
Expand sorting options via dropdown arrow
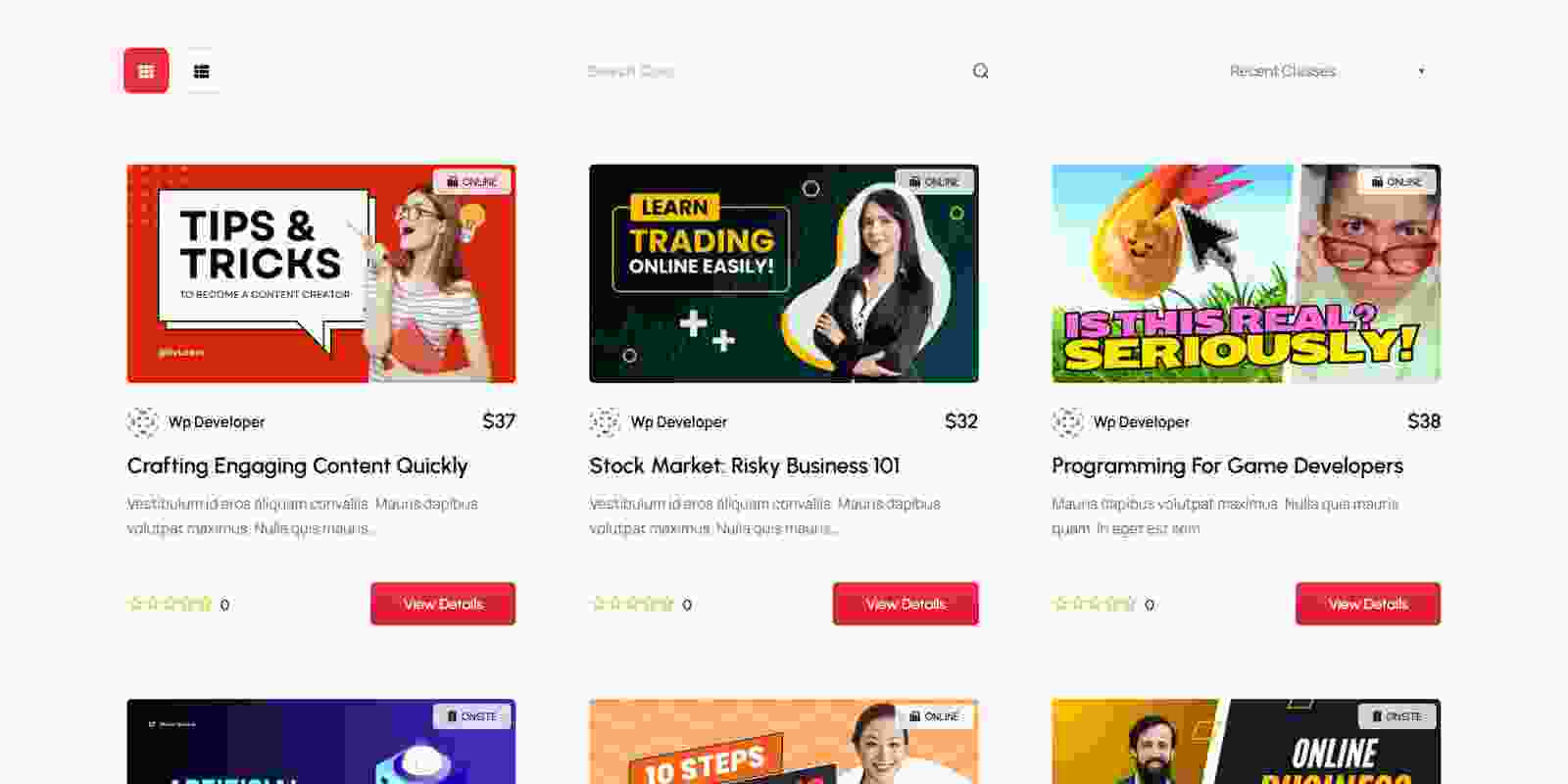[1421, 72]
